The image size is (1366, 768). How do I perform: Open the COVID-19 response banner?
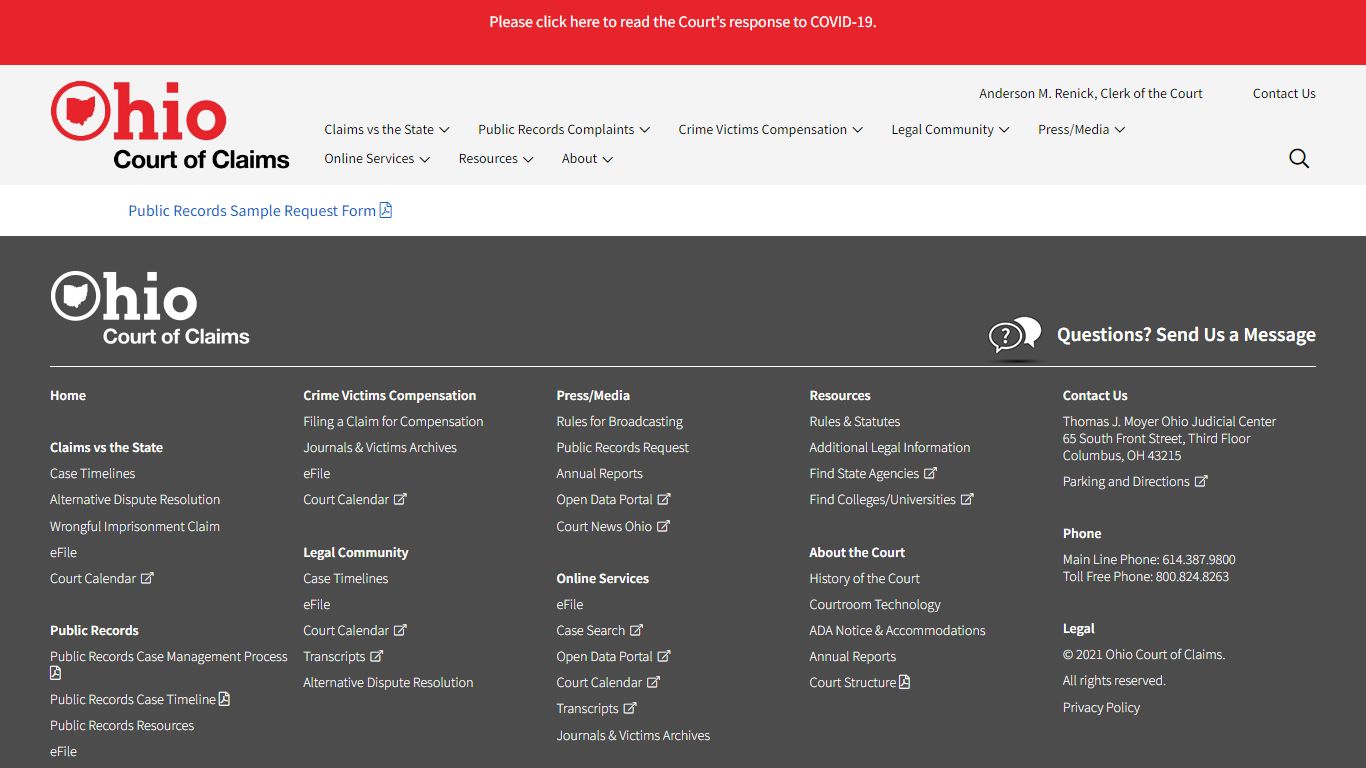coord(683,22)
